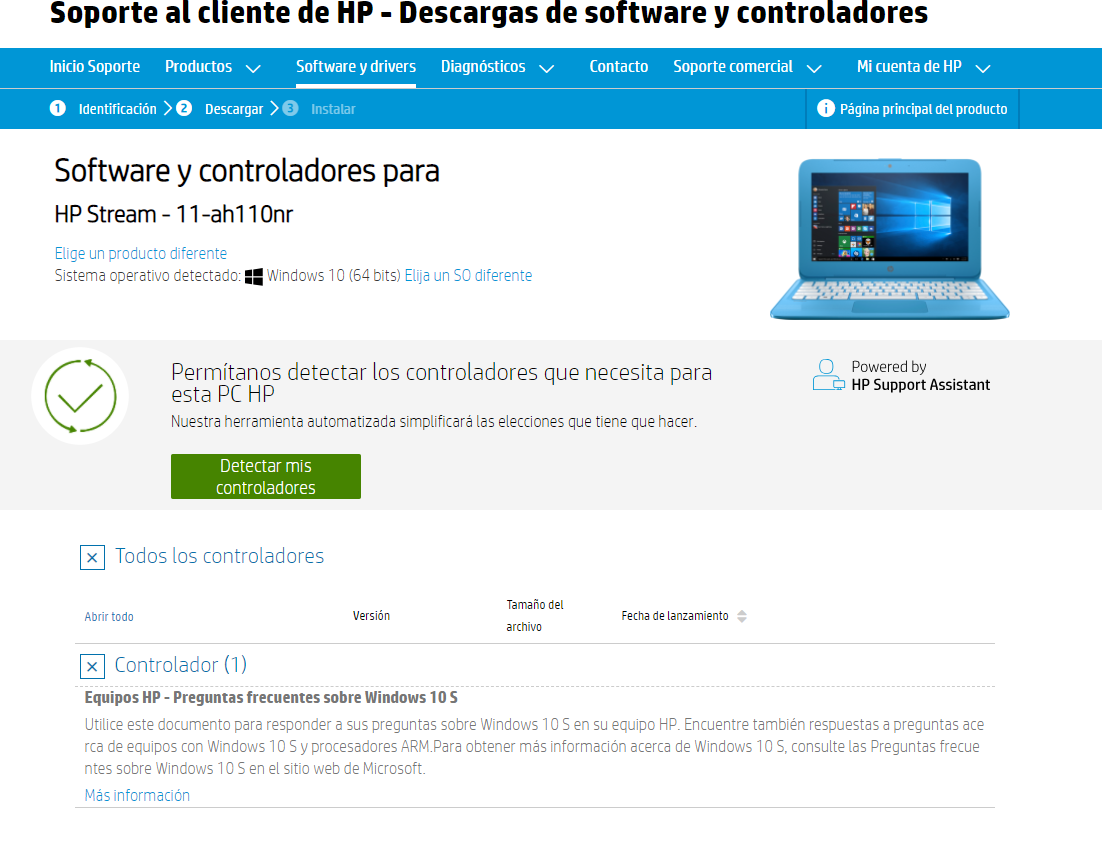Open Página principal del producto

(923, 109)
